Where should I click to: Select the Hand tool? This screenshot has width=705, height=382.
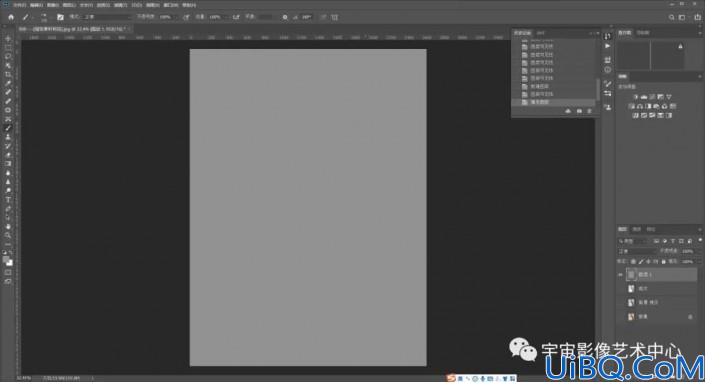click(8, 227)
